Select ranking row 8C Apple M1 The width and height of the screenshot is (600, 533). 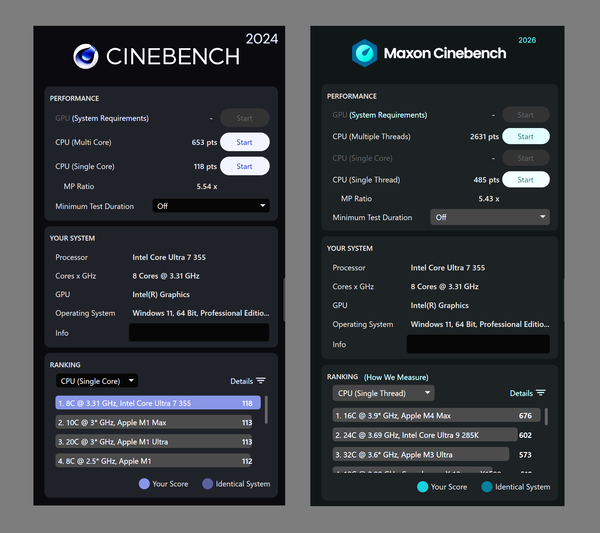pos(154,461)
